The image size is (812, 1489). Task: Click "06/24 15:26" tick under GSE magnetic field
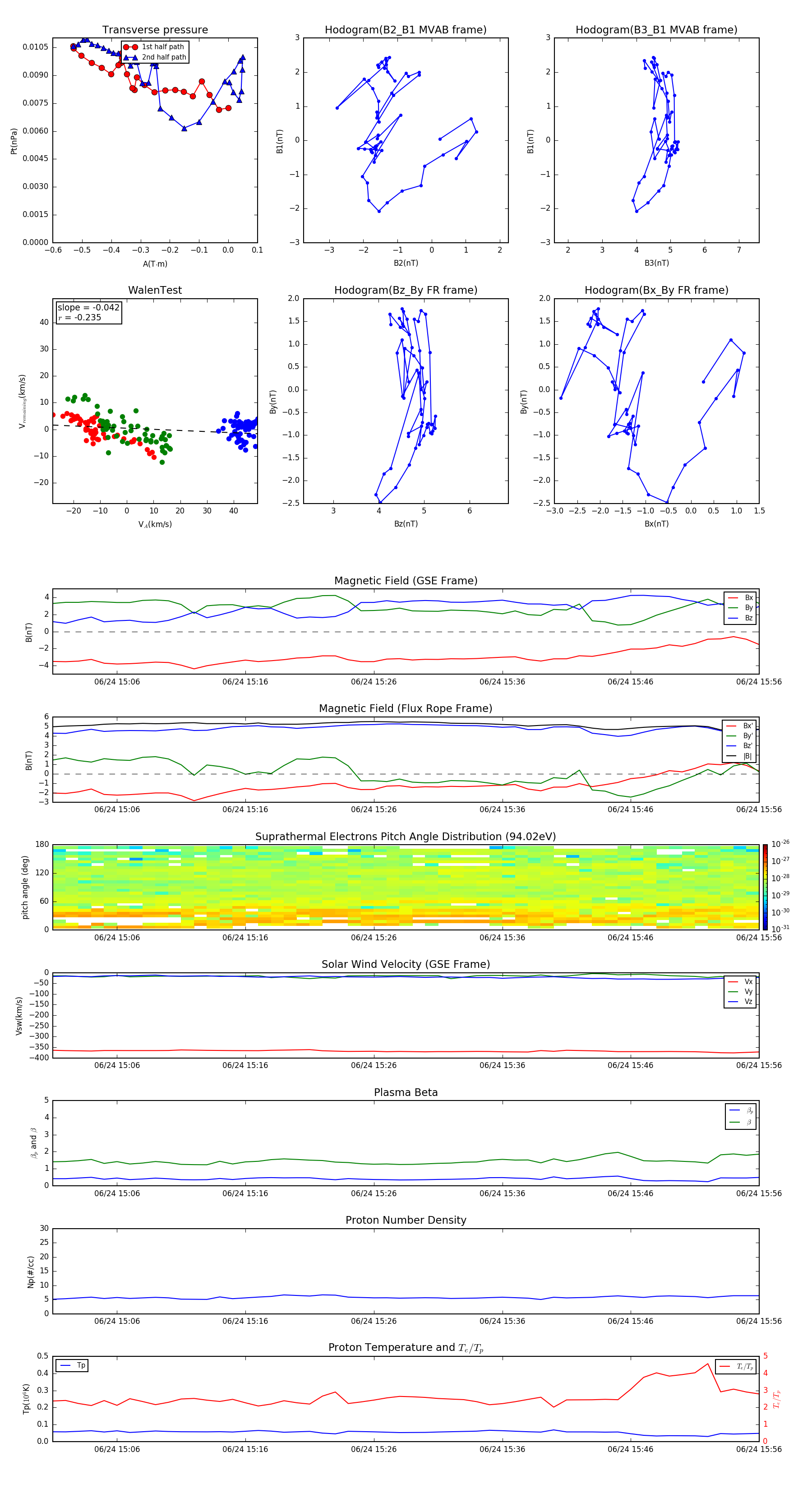374,682
